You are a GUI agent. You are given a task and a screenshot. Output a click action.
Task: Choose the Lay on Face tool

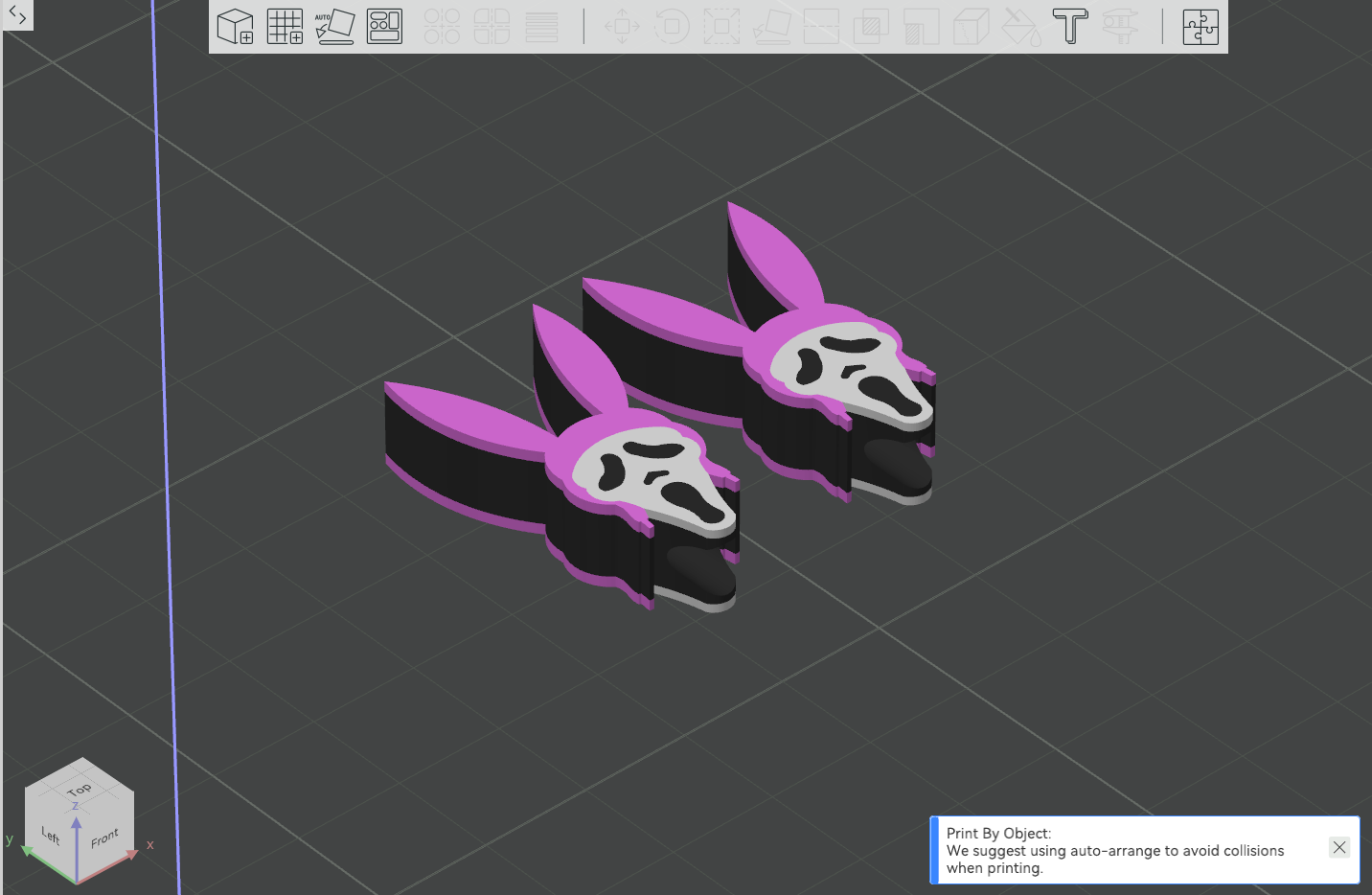[771, 26]
